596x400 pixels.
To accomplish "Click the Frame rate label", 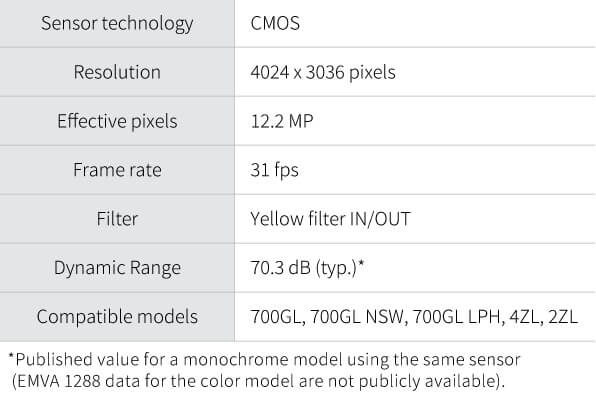I will tap(117, 170).
